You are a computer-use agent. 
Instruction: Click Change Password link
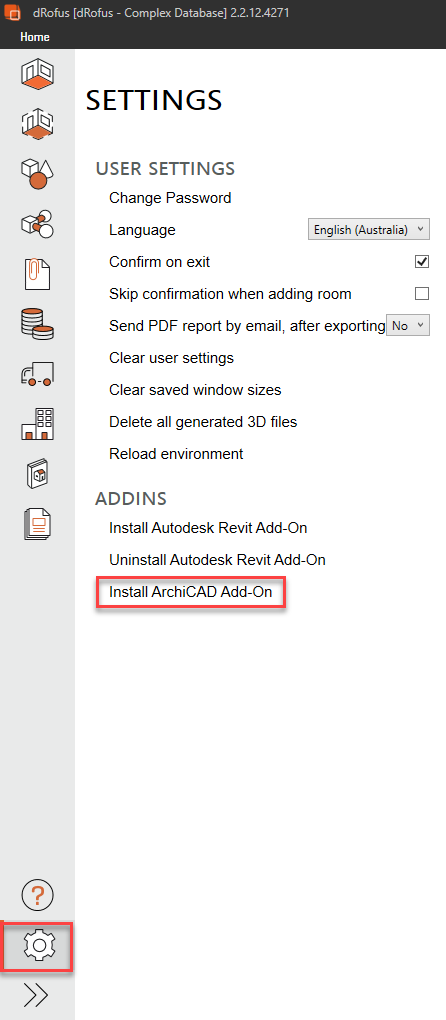point(170,198)
